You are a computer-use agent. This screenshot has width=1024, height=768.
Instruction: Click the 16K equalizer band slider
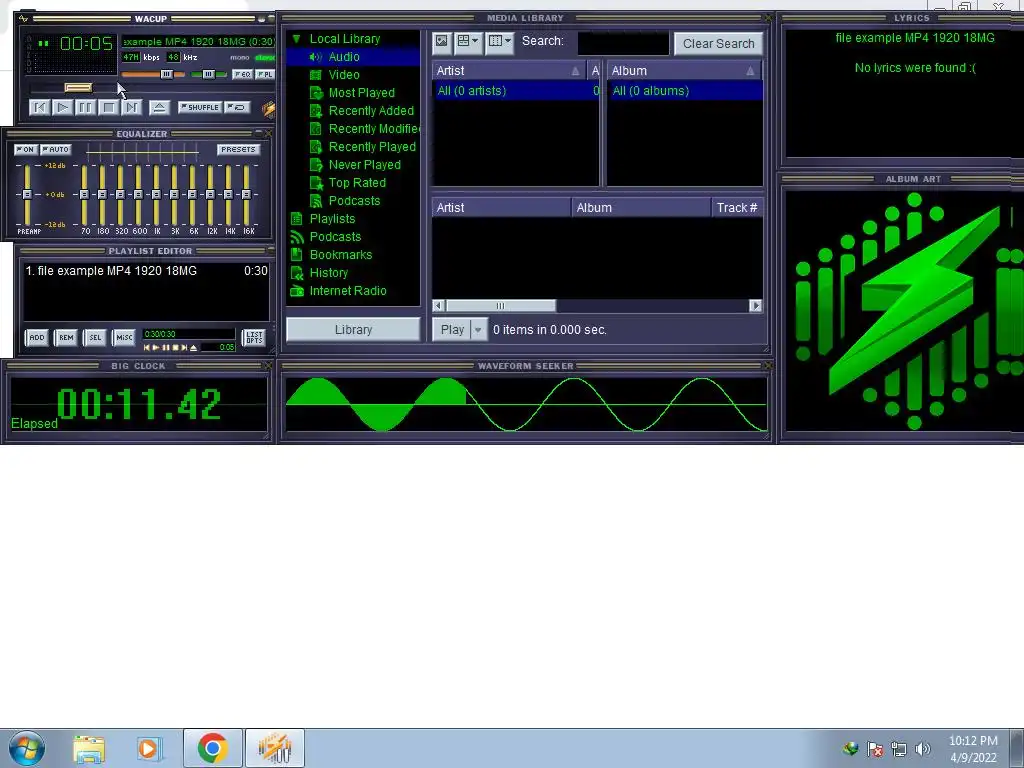pyautogui.click(x=246, y=195)
